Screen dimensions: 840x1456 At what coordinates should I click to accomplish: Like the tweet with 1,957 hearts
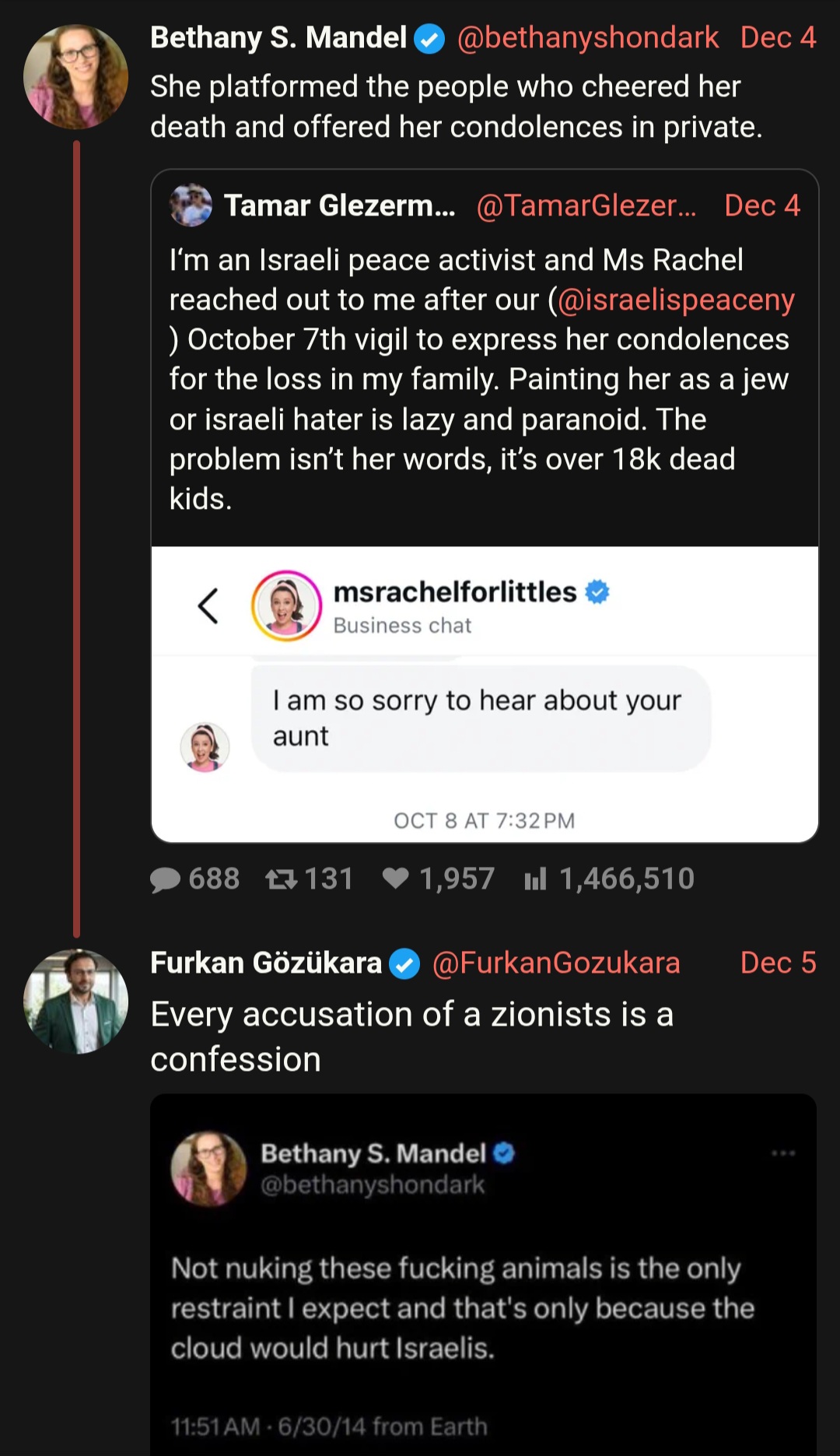tap(396, 879)
